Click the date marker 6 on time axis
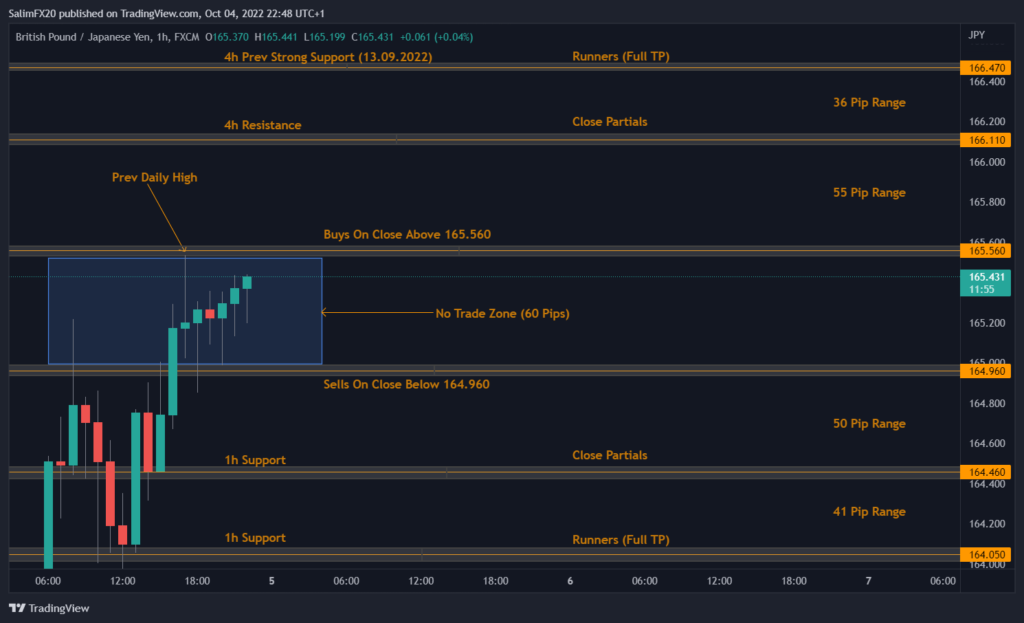Screen dimensions: 1024x623 tap(570, 580)
